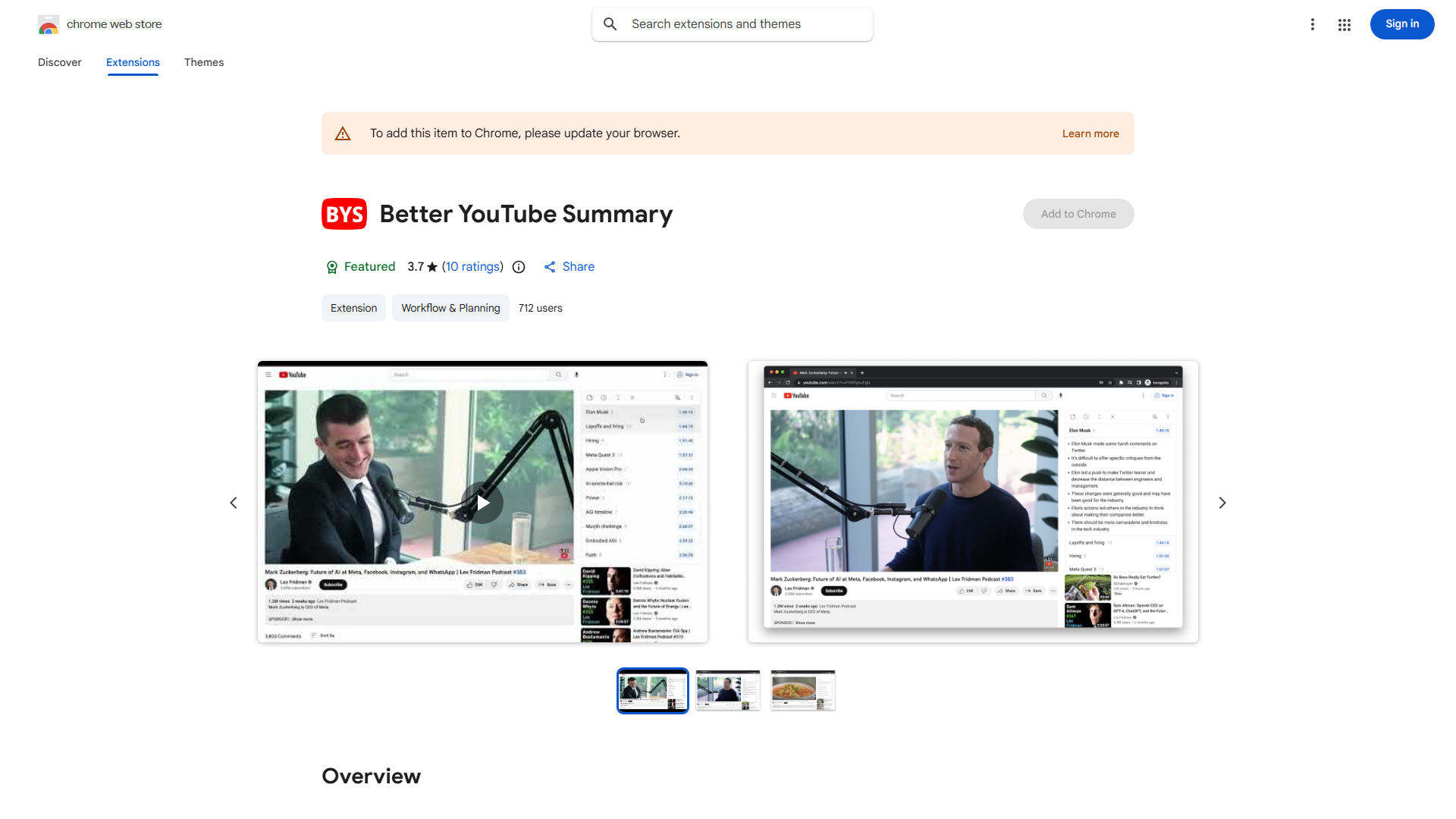Click the Sign in button
1456x819 pixels.
click(x=1401, y=24)
